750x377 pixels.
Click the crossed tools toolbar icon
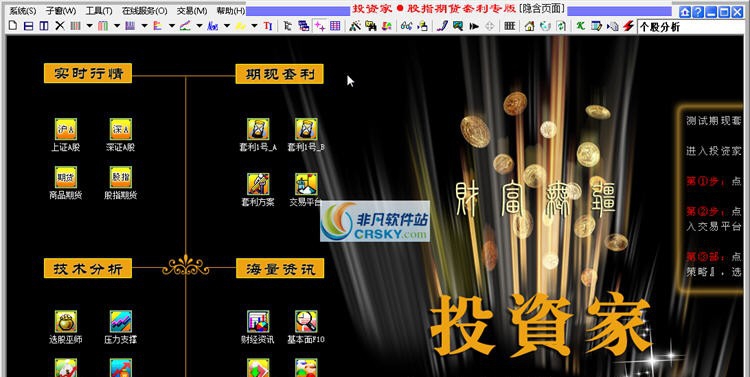(354, 26)
